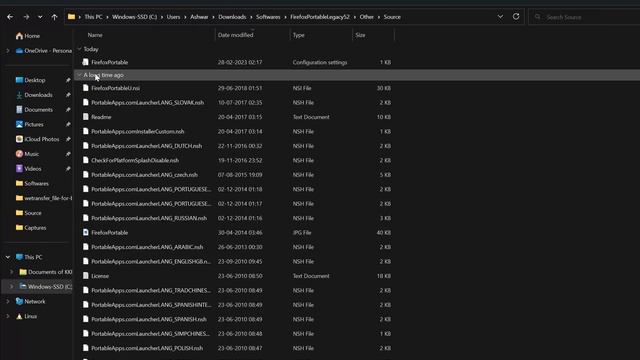Viewport: 640px width, 360px height.
Task: Select the Network icon in sidebar
Action: click(19, 301)
